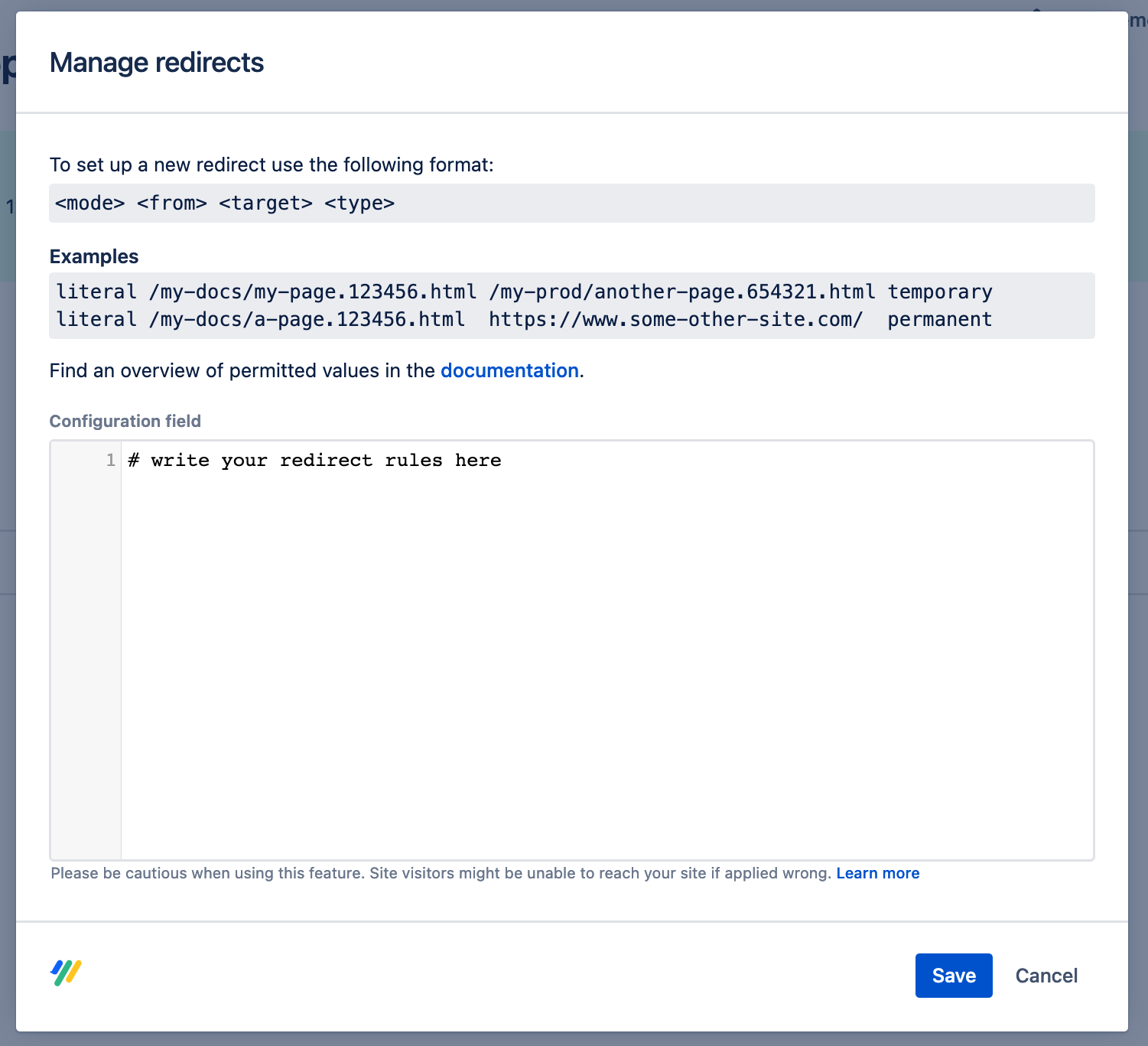Follow the Learn more link
Viewport: 1148px width, 1046px height.
click(877, 874)
